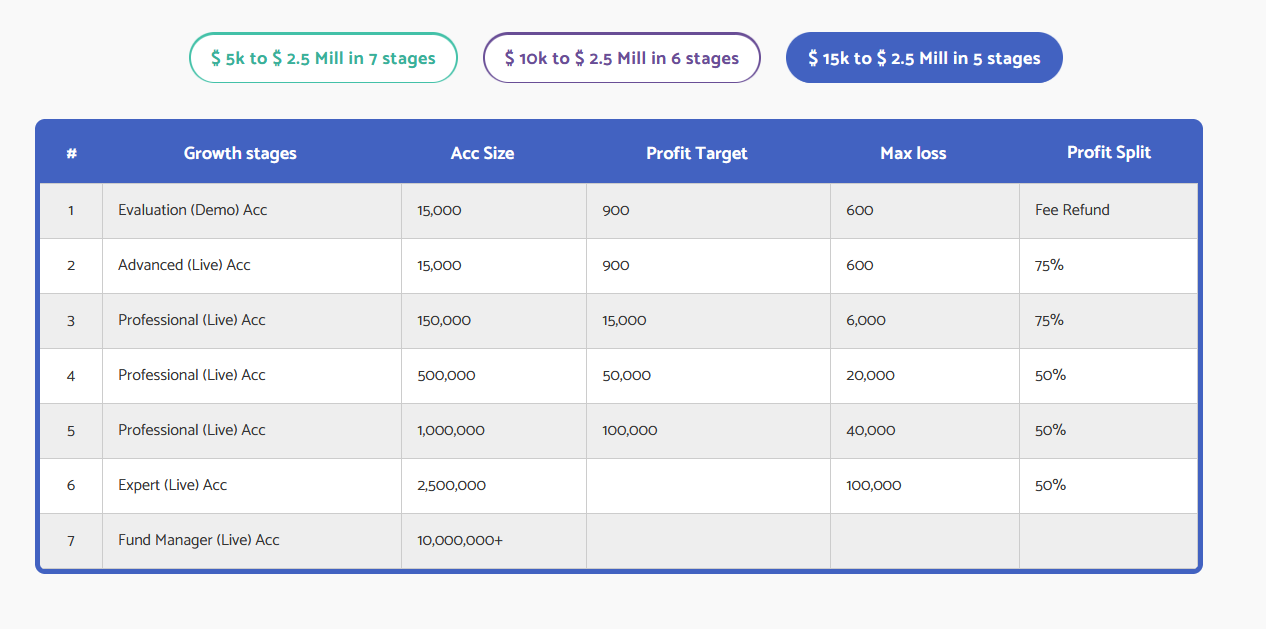The height and width of the screenshot is (629, 1266).
Task: Select the Advanced (Live) Acc cell
Action: pos(184,265)
